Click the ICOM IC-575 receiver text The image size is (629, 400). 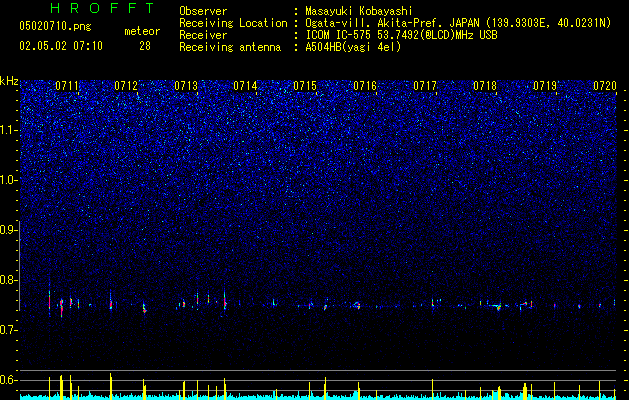401,35
